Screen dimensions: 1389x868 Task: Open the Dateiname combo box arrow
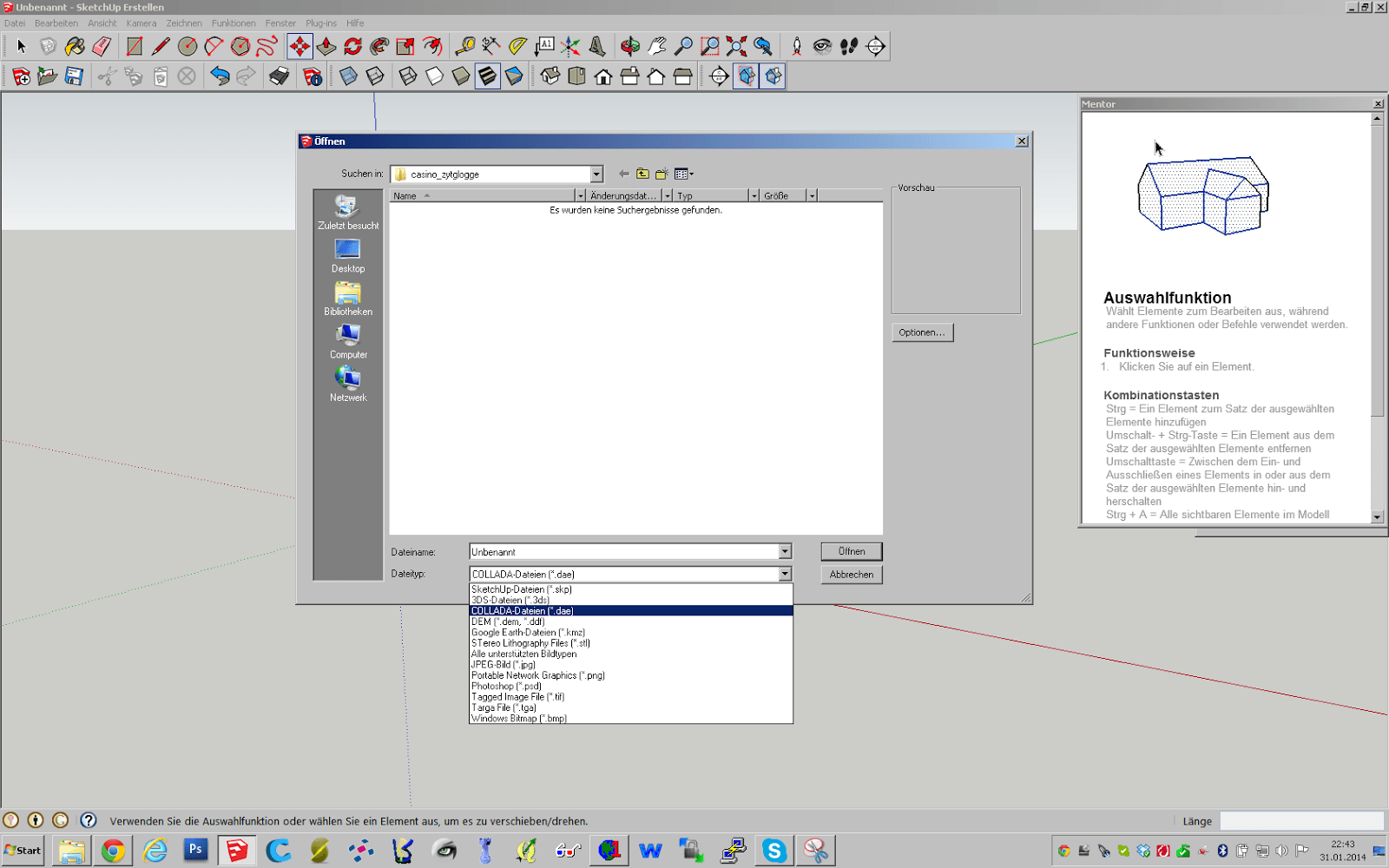click(x=785, y=552)
